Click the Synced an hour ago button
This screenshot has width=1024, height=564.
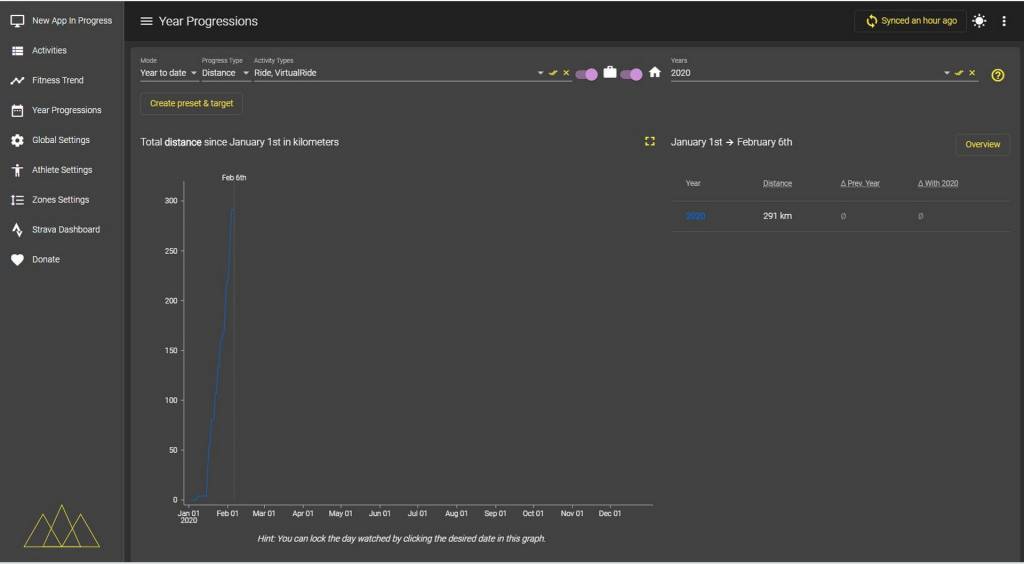pos(910,21)
